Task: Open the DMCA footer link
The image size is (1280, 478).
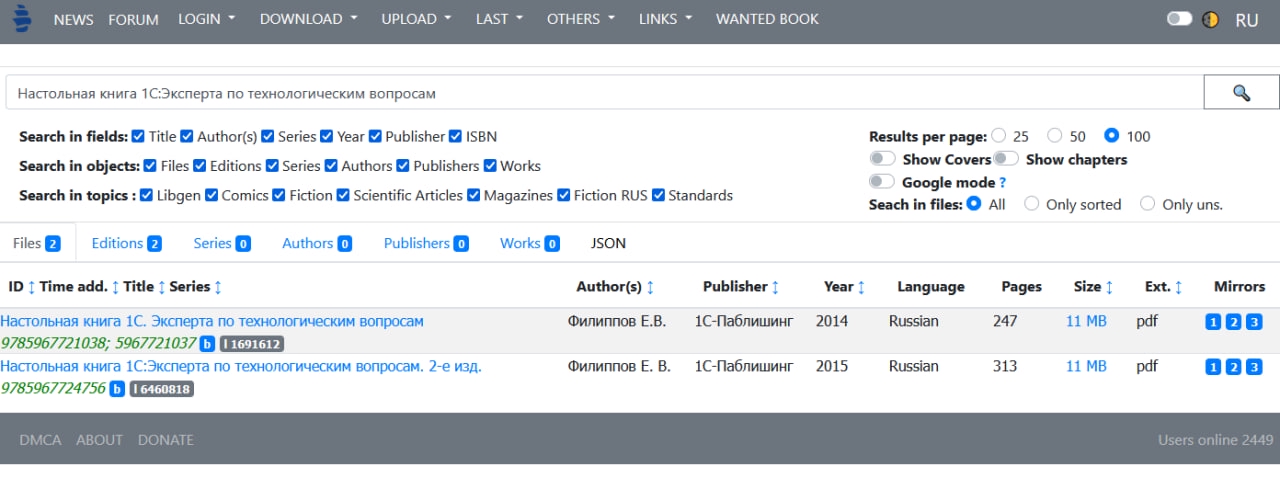Action: [40, 440]
